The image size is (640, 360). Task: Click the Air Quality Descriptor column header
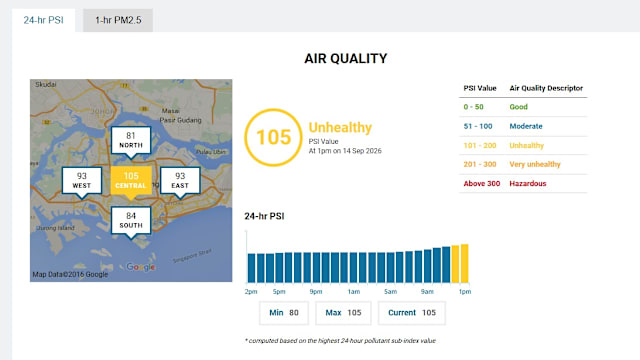(546, 88)
